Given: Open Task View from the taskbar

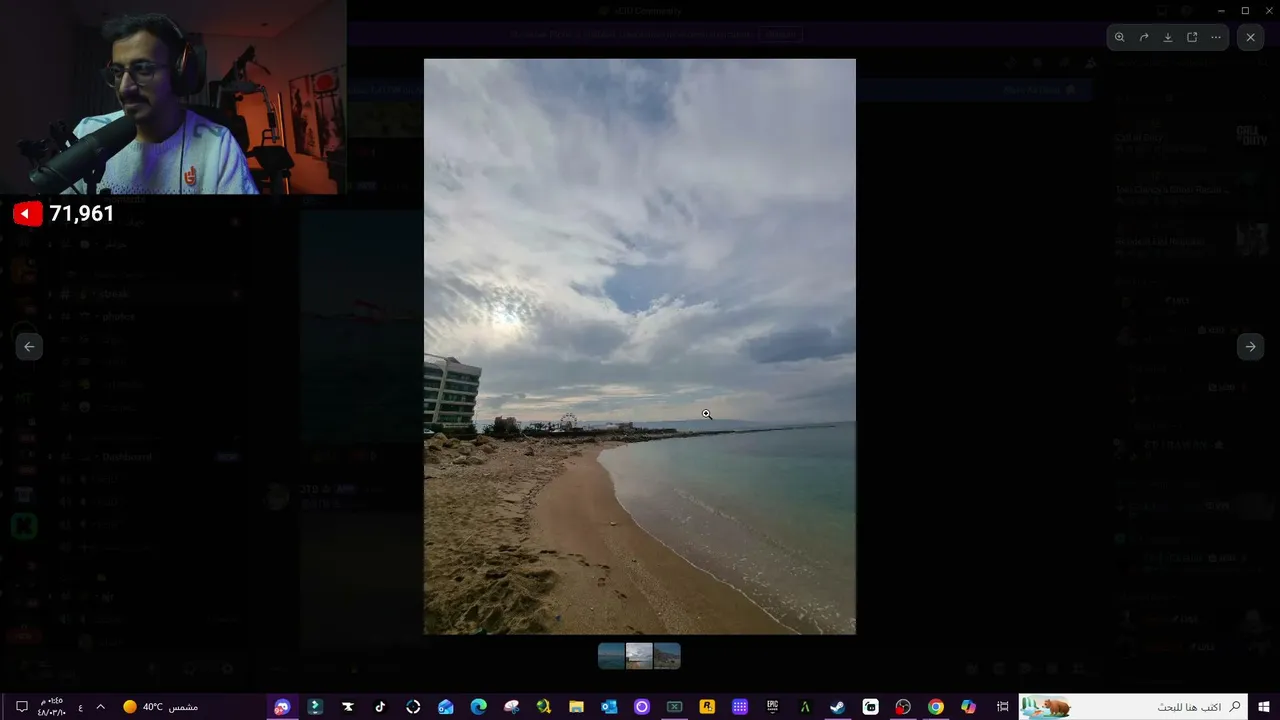Looking at the screenshot, I should [x=1003, y=707].
